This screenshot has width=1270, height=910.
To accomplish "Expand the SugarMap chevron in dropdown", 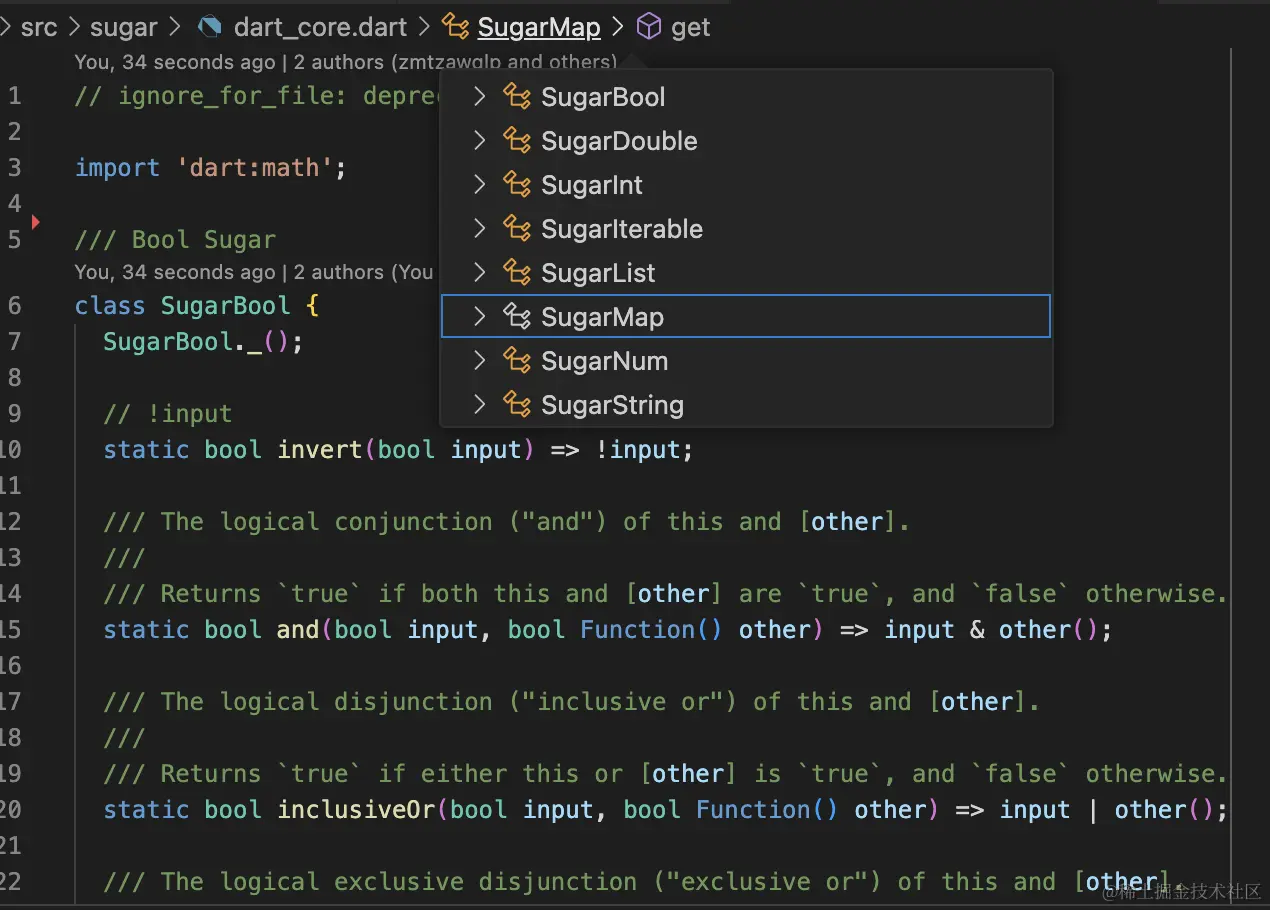I will point(480,317).
